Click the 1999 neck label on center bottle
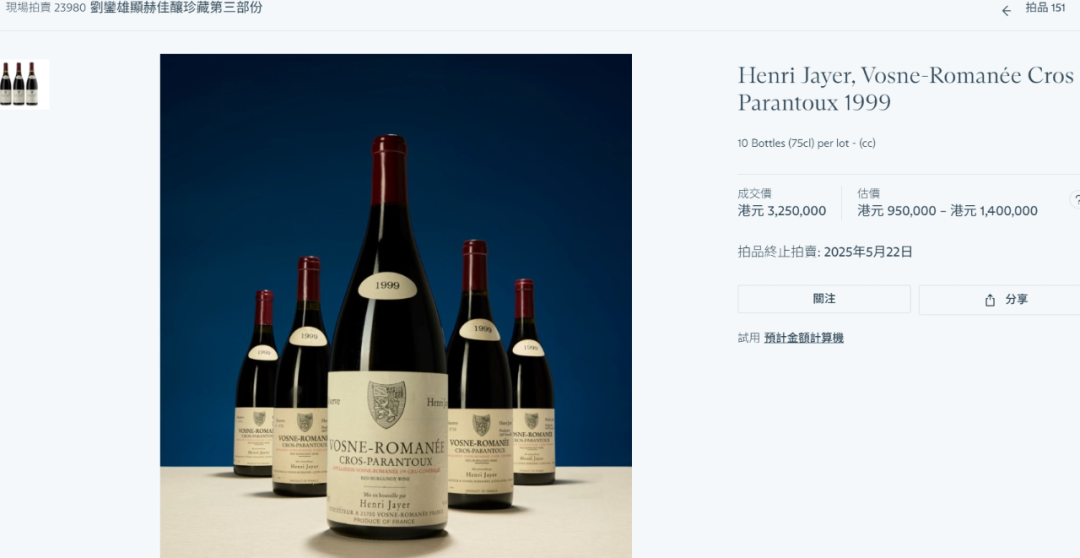The image size is (1080, 558). click(x=387, y=285)
